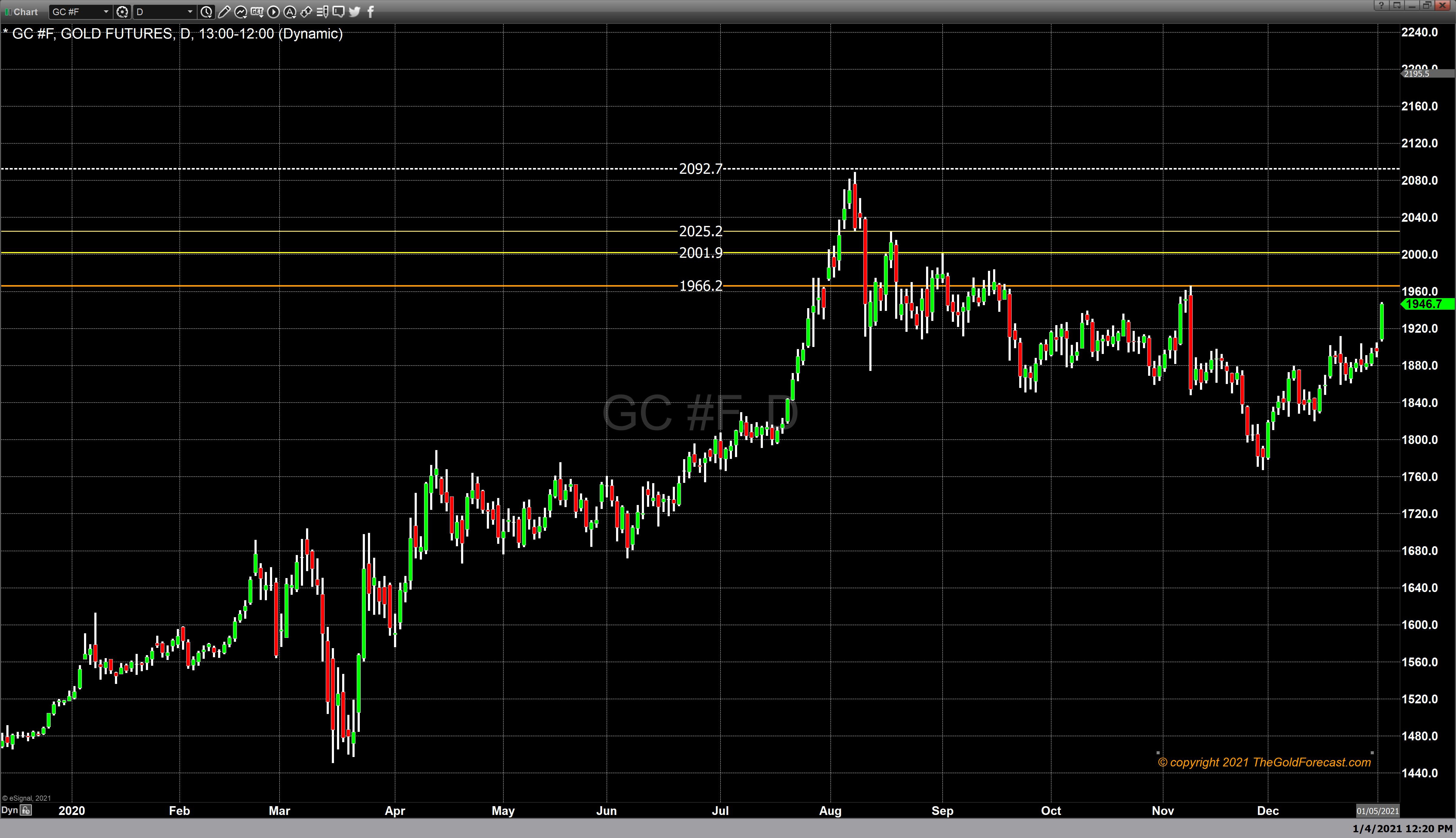Open the symbol settings gear dropdown
Screen dimensions: 1456x838
pyautogui.click(x=123, y=12)
